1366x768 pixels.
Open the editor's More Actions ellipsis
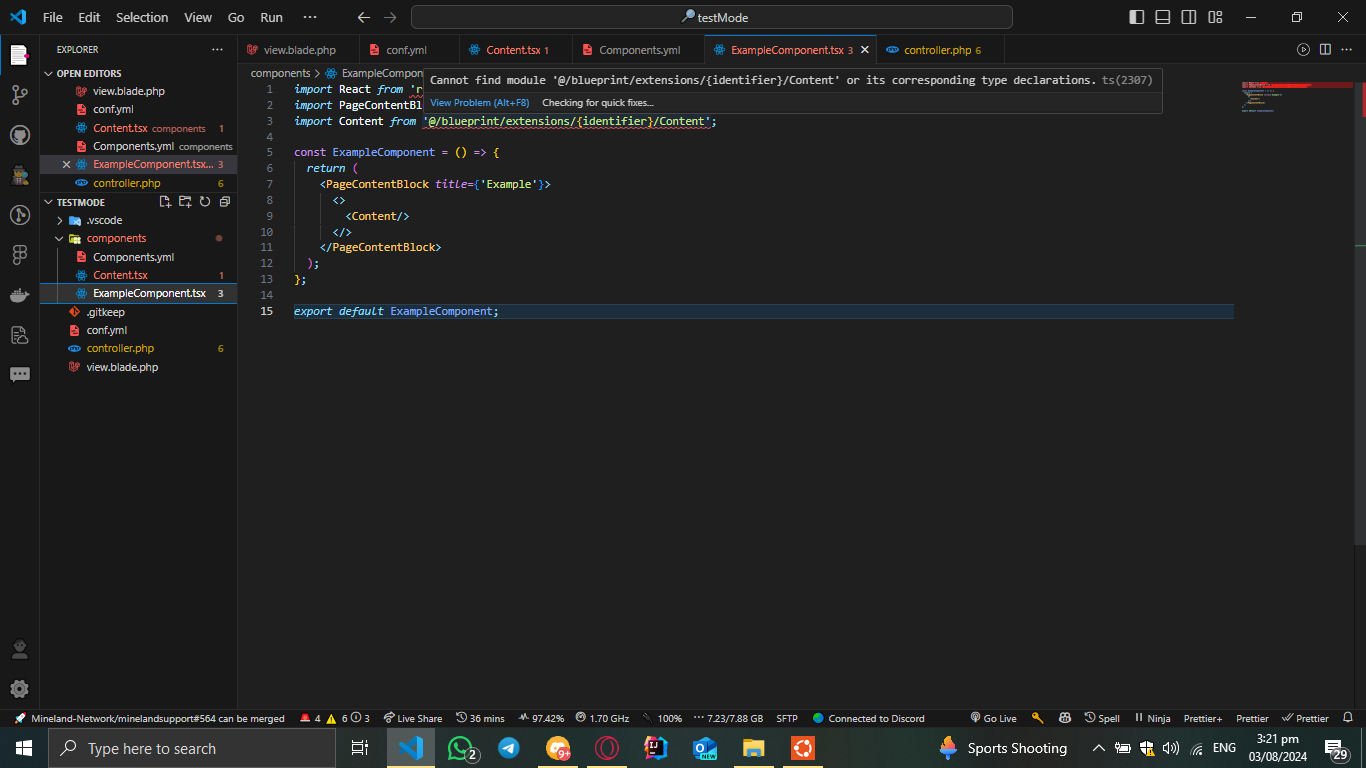coord(1347,49)
